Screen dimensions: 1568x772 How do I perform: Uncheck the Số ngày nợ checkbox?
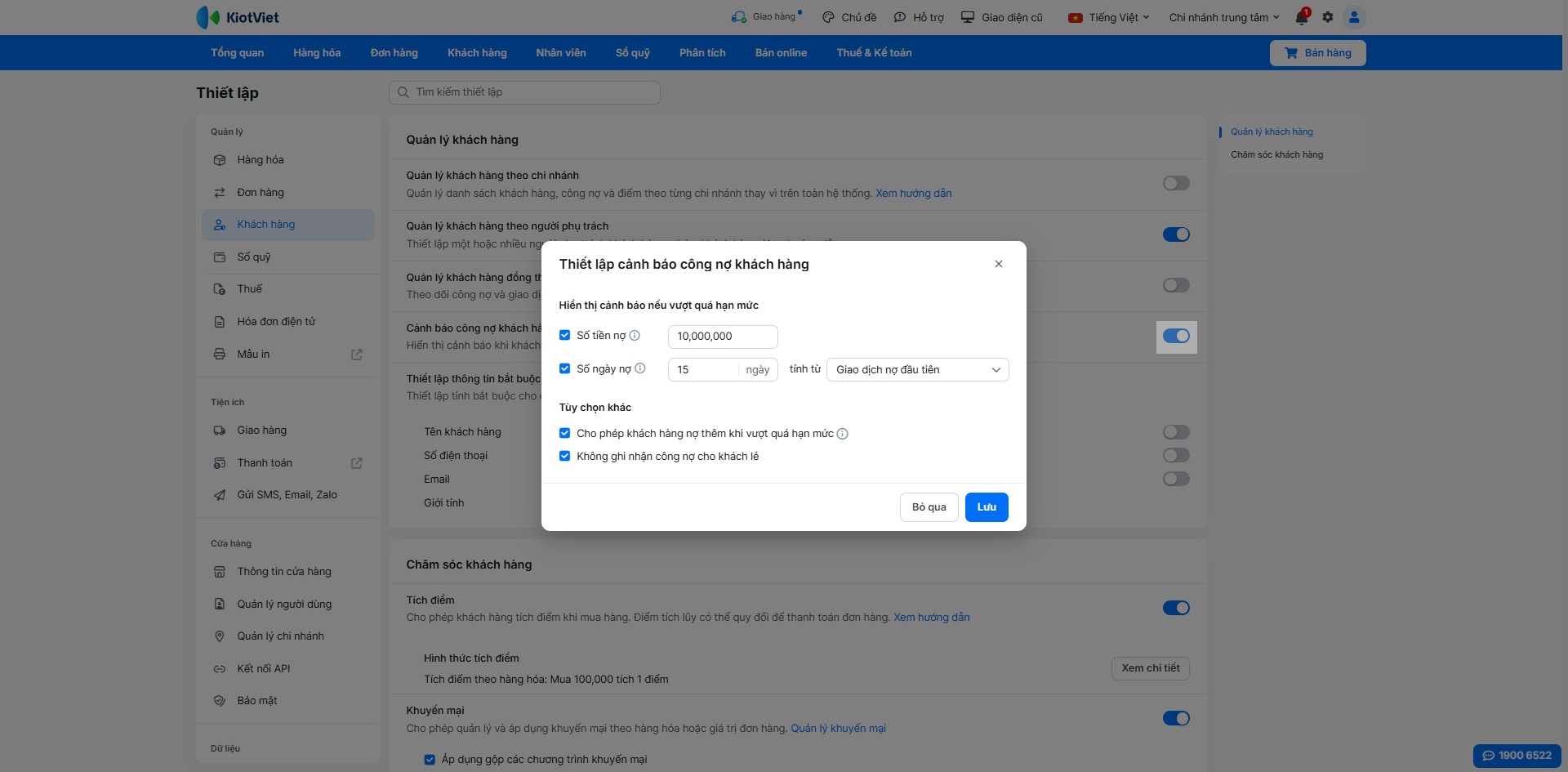(564, 368)
